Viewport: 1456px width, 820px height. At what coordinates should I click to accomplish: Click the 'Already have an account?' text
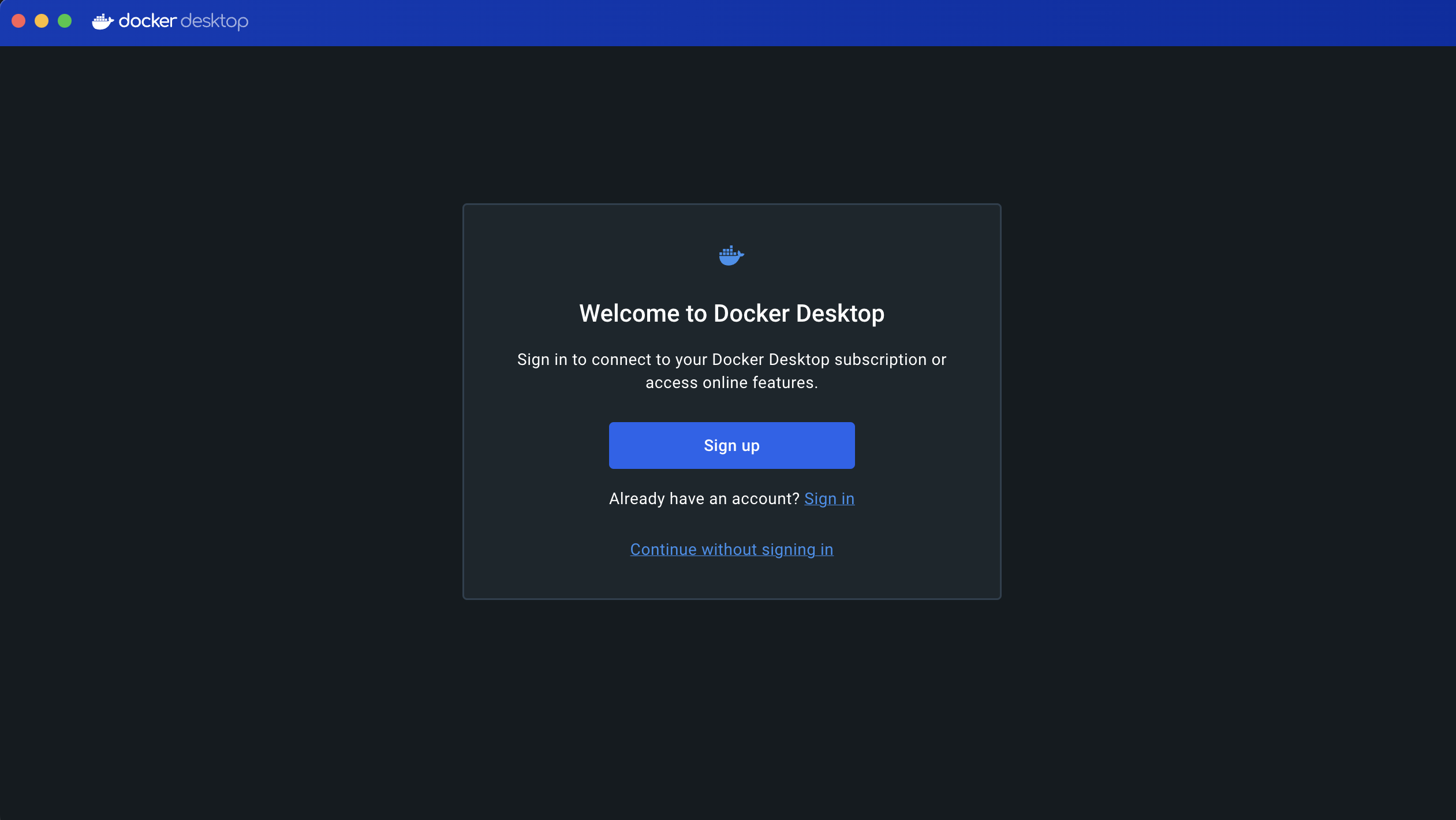(704, 498)
